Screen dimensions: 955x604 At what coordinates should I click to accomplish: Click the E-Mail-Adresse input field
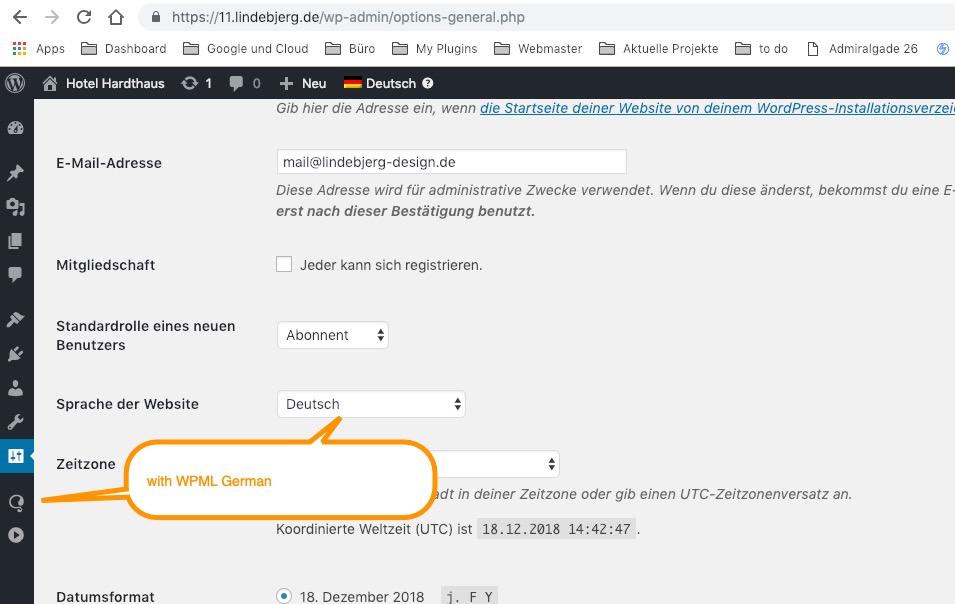pyautogui.click(x=451, y=162)
